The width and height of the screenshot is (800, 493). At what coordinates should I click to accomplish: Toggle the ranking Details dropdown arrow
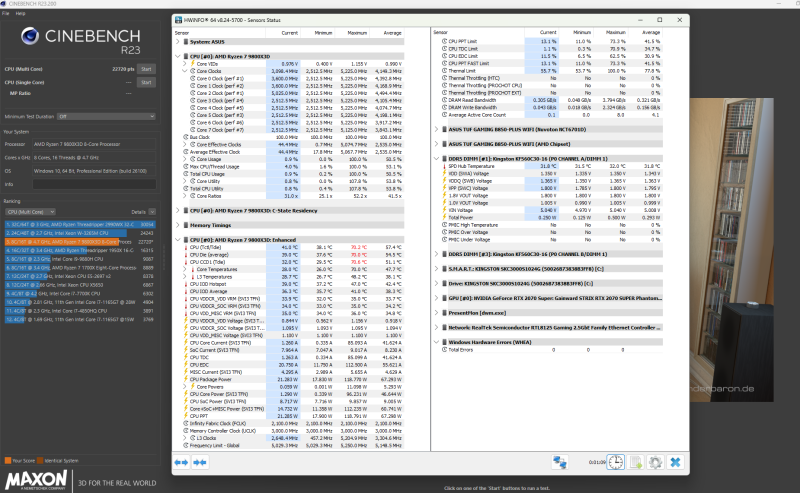click(152, 212)
